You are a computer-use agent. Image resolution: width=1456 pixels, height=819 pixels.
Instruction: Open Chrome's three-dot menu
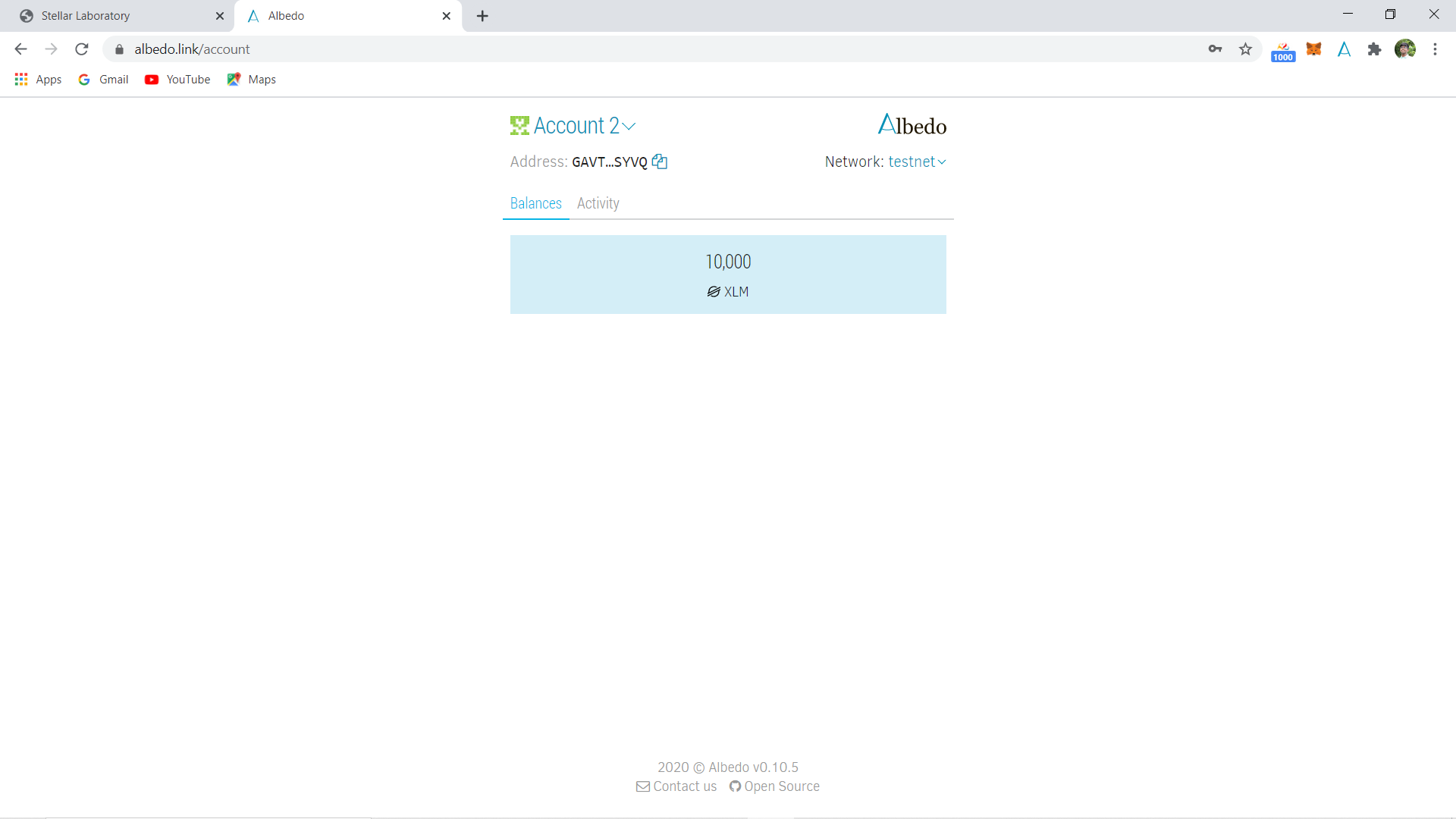[1435, 49]
